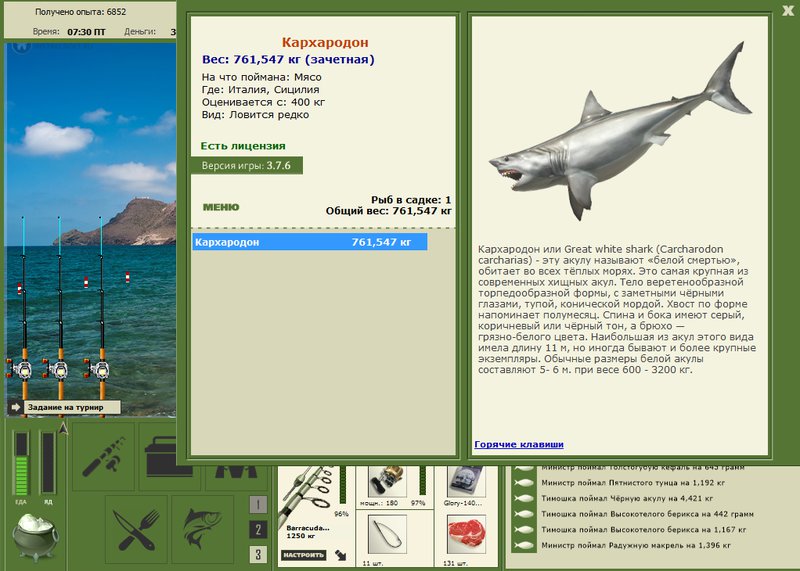Close the fish keepnet window with X
800x571 pixels.
coord(788,10)
